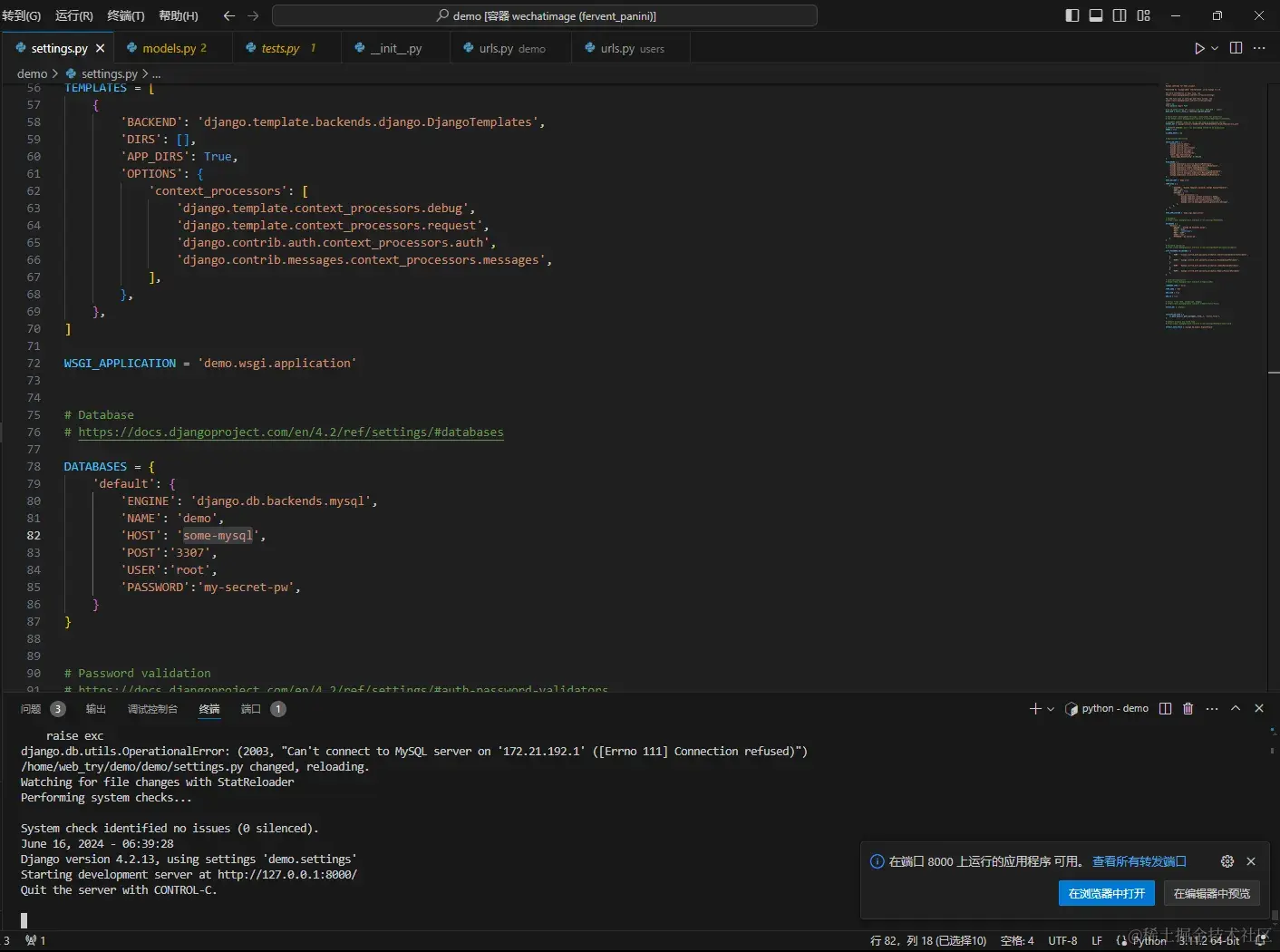Open the 转到(G) menu
The width and height of the screenshot is (1280, 952).
(22, 15)
